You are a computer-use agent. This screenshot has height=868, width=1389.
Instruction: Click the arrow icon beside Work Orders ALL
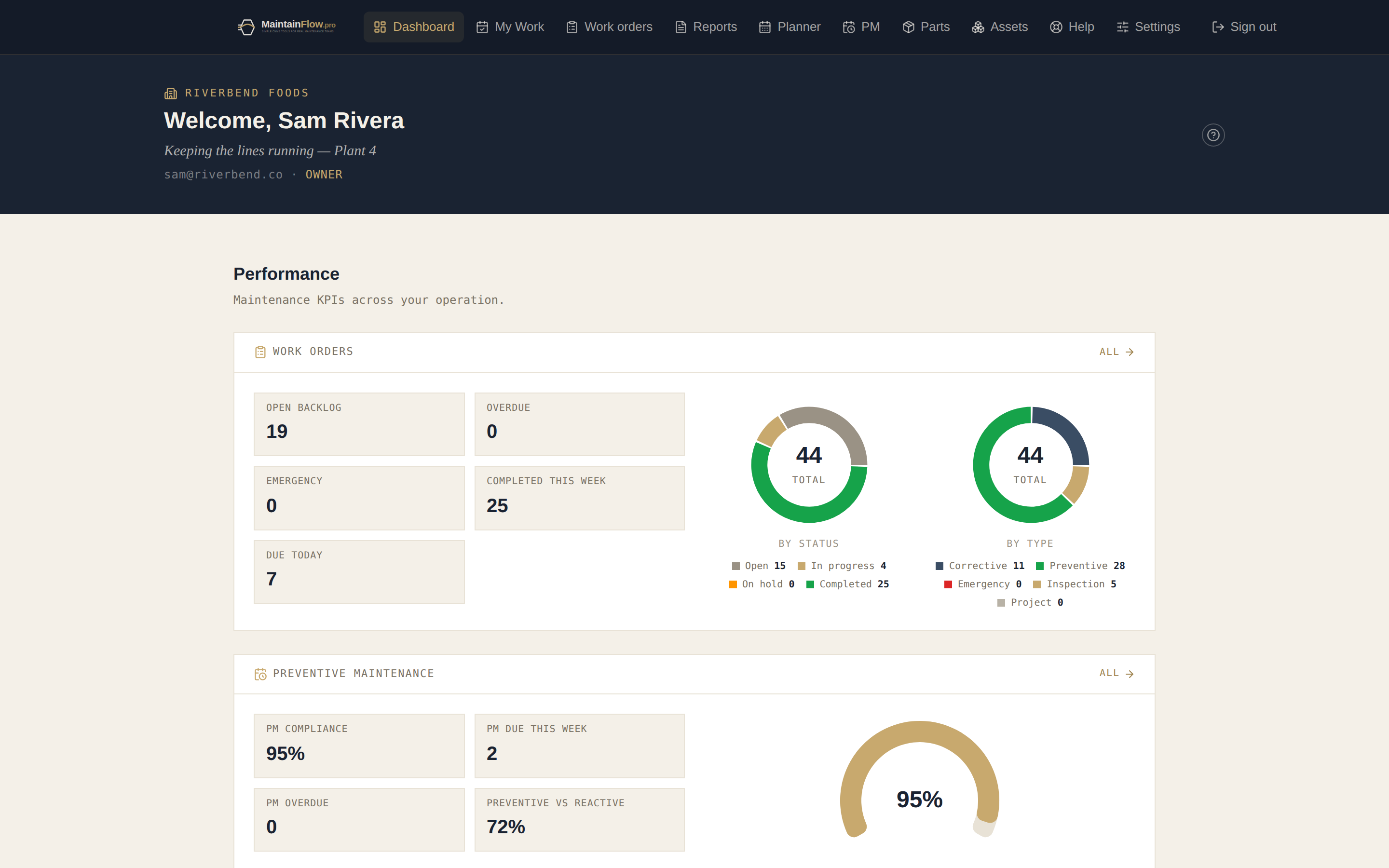pyautogui.click(x=1130, y=352)
